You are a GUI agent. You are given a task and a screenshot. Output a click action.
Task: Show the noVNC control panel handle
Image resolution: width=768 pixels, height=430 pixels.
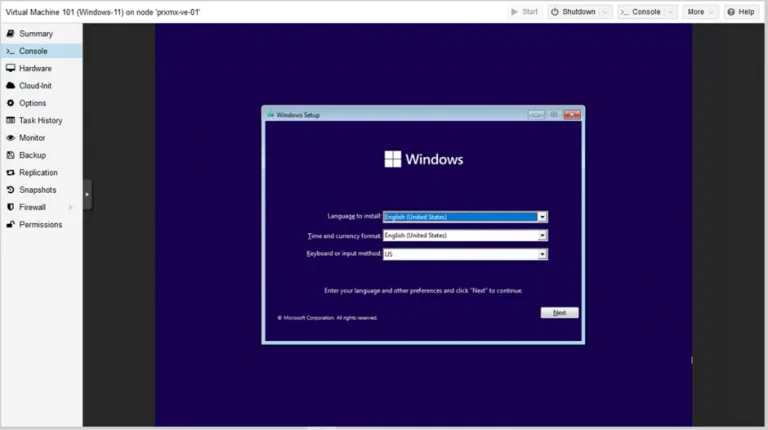(x=87, y=194)
